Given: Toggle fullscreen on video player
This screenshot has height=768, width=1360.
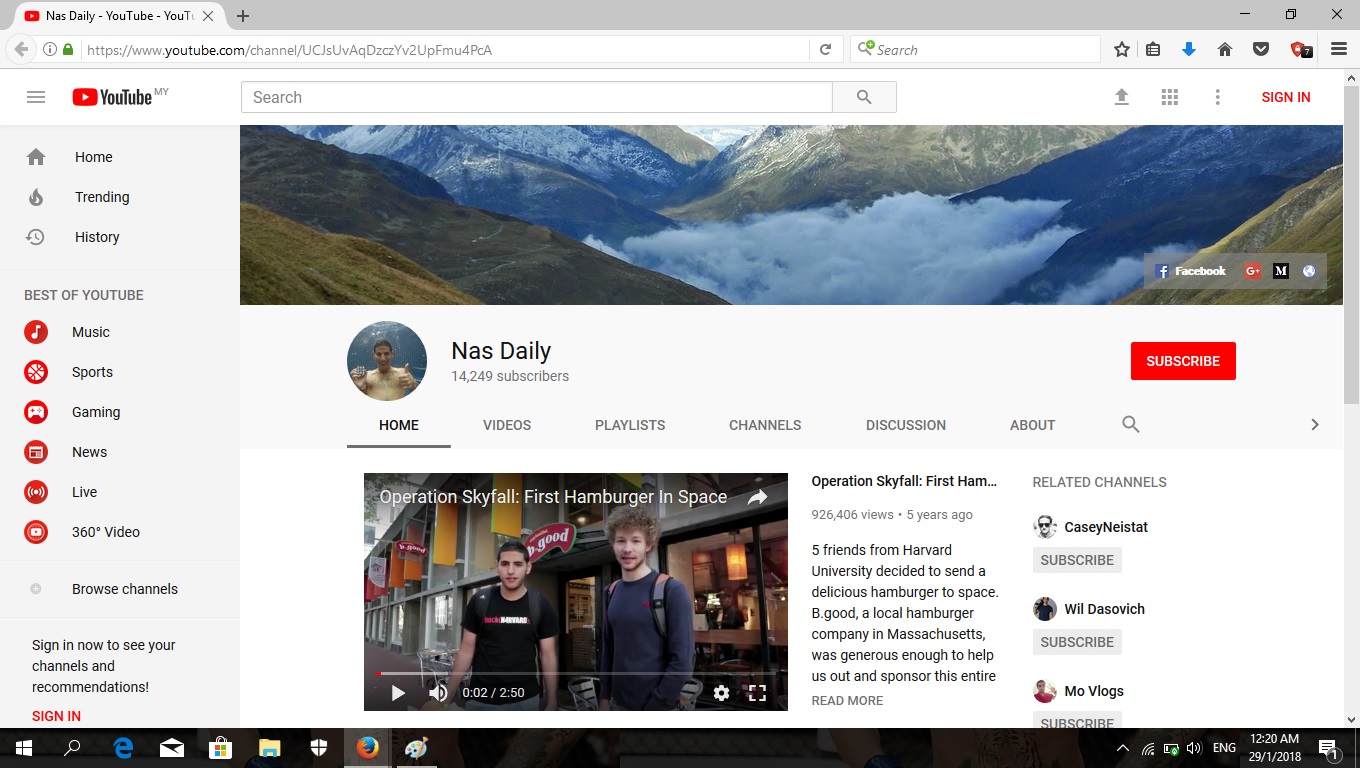Looking at the screenshot, I should [x=757, y=692].
